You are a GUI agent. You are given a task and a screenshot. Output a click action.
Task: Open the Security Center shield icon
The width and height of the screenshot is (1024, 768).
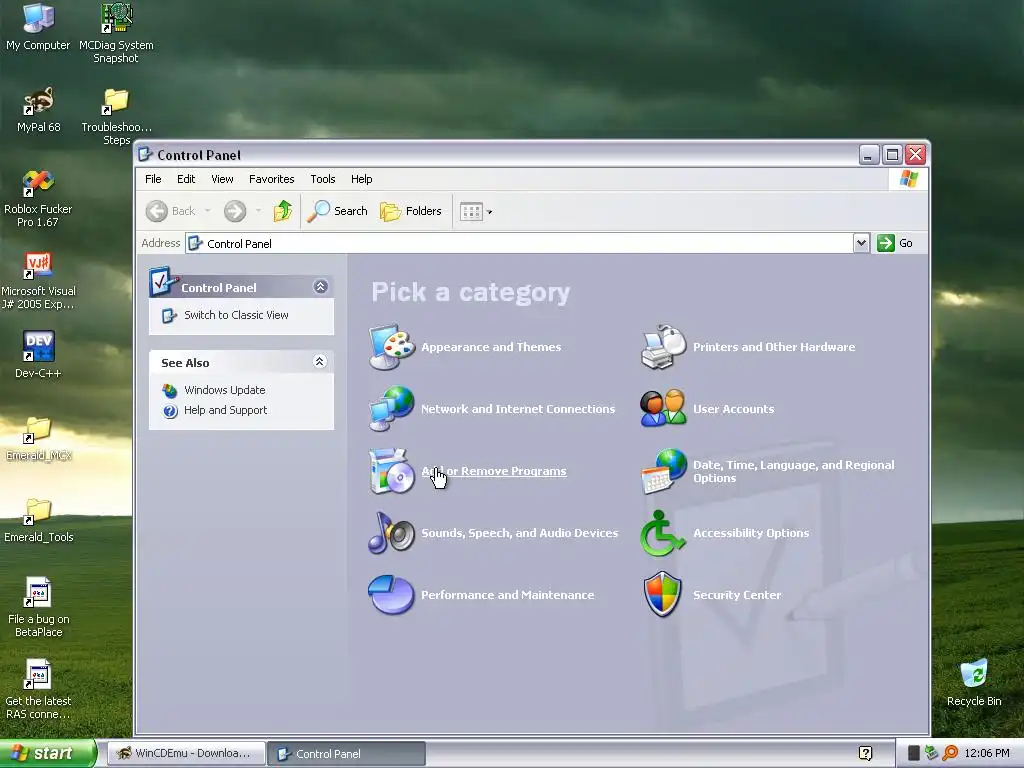[x=664, y=594]
